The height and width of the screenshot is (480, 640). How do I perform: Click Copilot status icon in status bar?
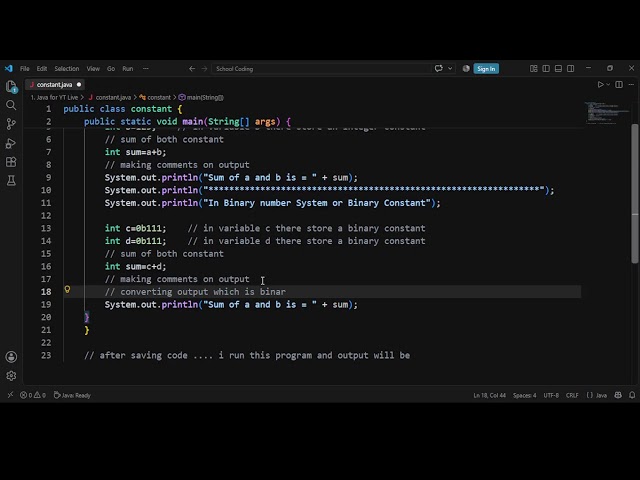[618, 395]
